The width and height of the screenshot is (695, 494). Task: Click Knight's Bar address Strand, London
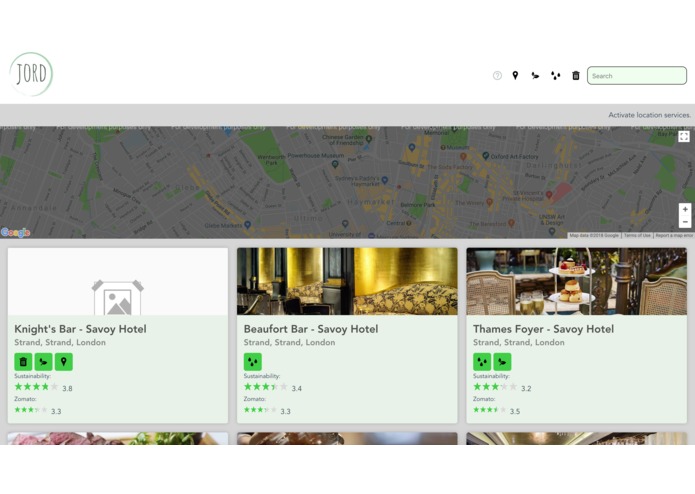(60, 342)
